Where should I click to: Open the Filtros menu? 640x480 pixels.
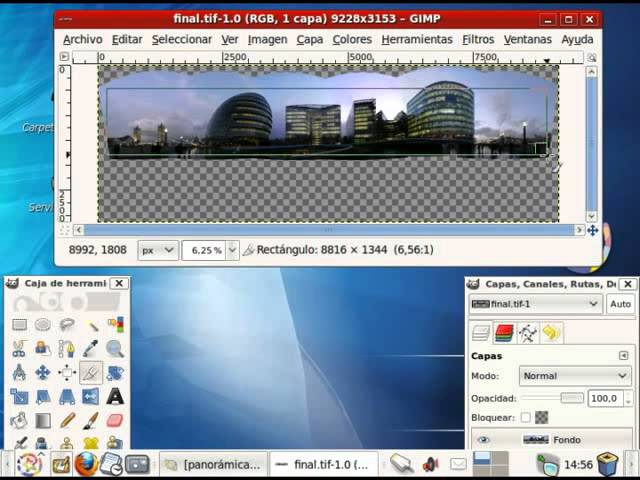click(x=478, y=40)
